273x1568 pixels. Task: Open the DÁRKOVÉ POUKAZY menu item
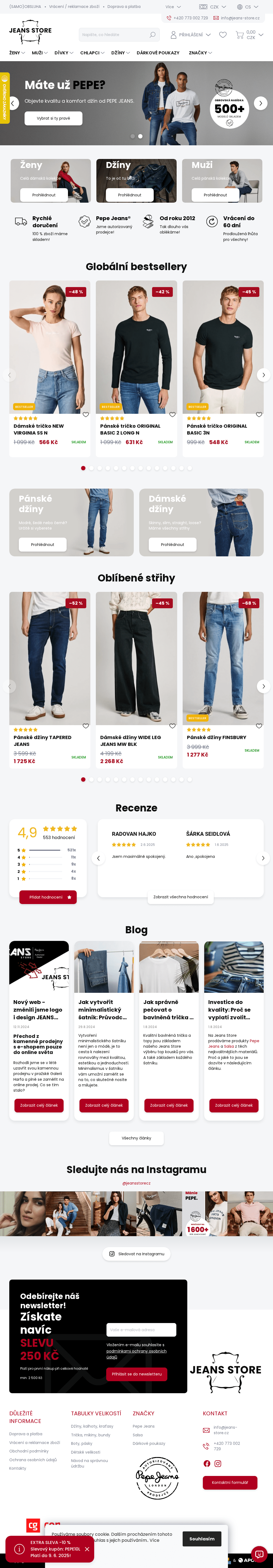(x=158, y=53)
